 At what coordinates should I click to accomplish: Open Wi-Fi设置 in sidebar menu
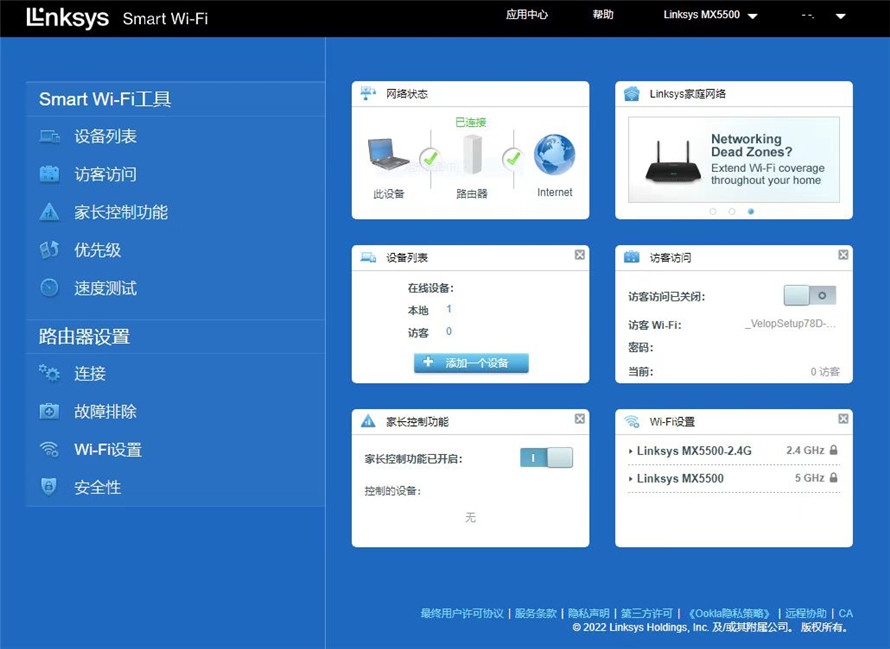coord(108,450)
